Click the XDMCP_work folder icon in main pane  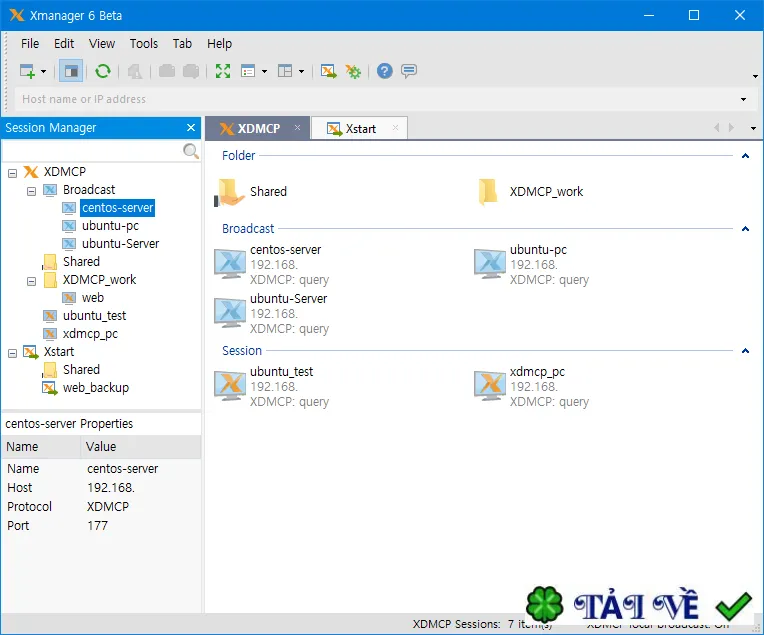click(488, 192)
